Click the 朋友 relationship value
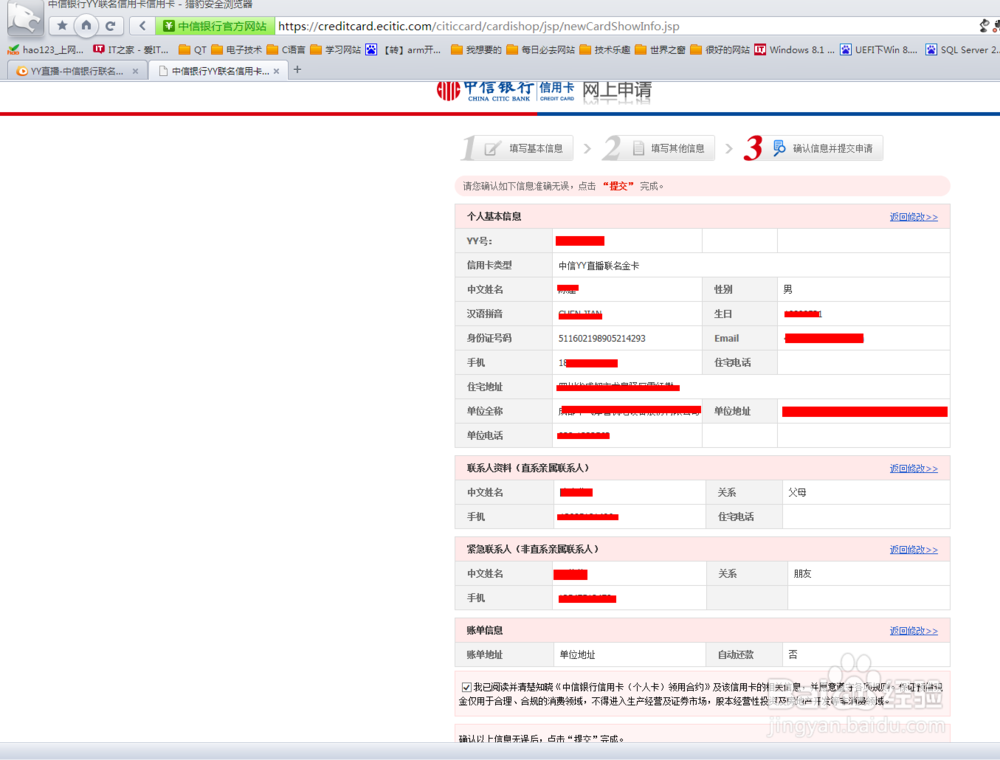 tap(802, 574)
